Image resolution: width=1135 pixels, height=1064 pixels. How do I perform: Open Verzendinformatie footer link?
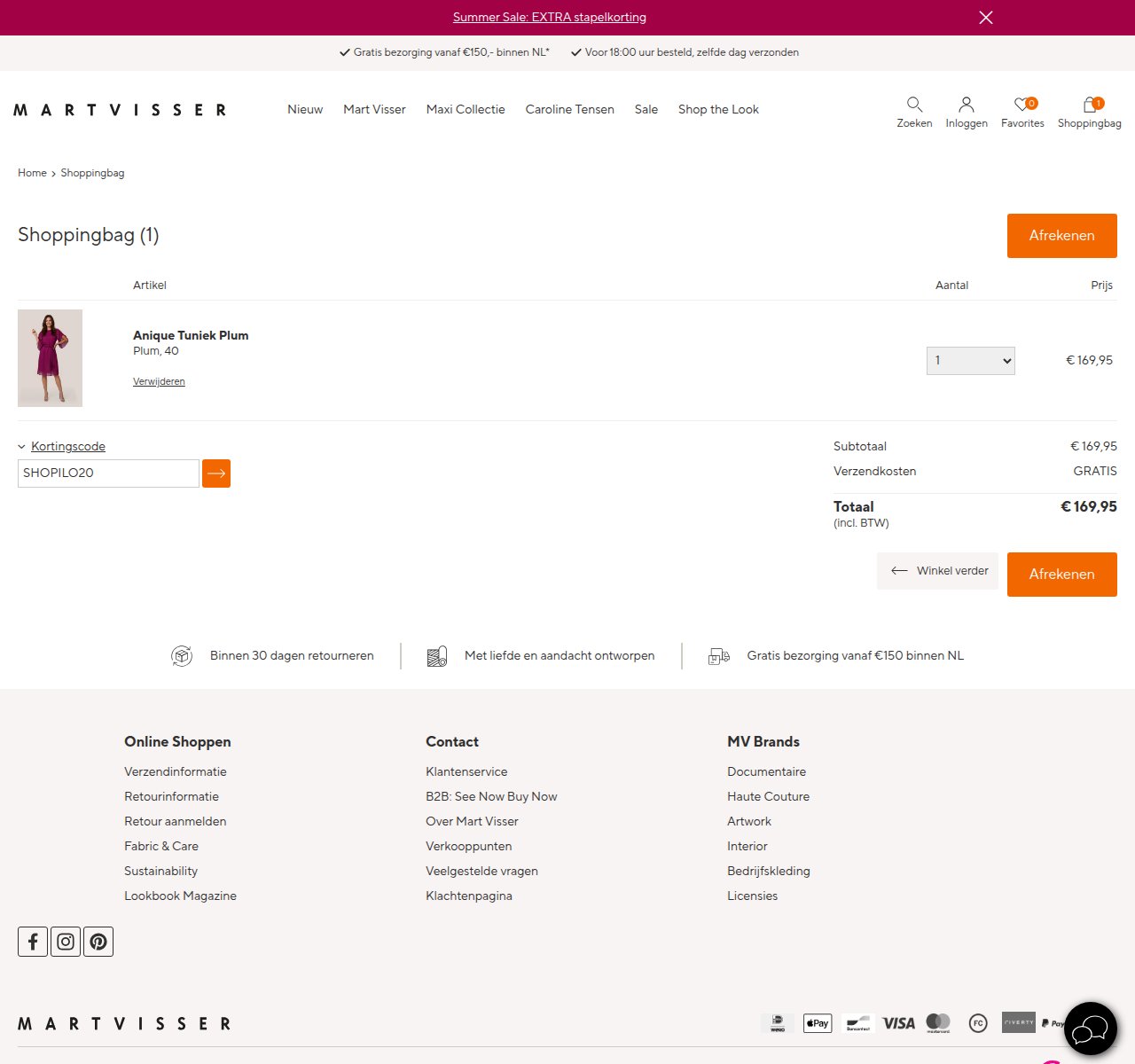coord(176,771)
